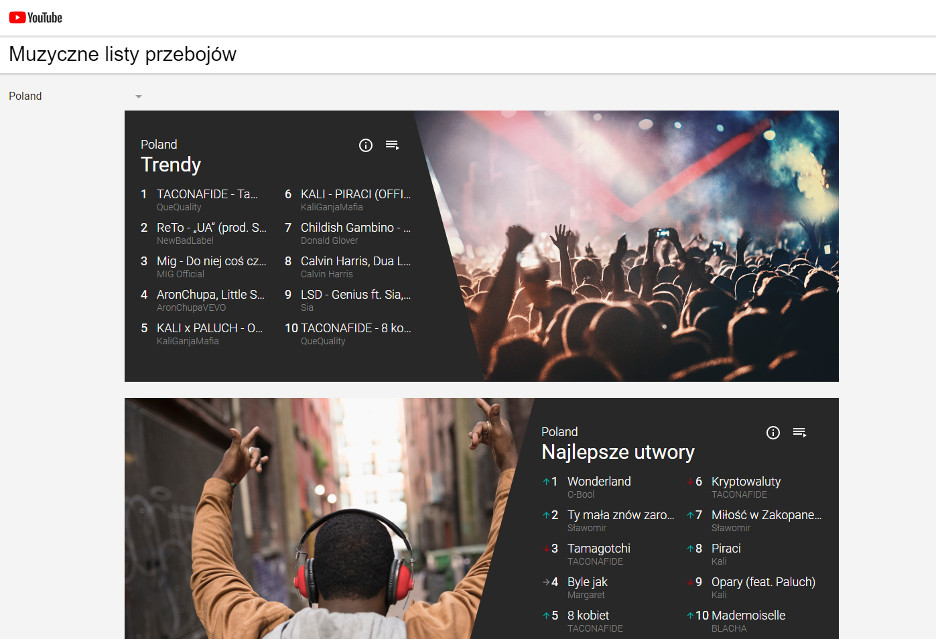Viewport: 936px width, 639px height.
Task: Open Najlepsze utwory chart heading
Action: tap(617, 452)
